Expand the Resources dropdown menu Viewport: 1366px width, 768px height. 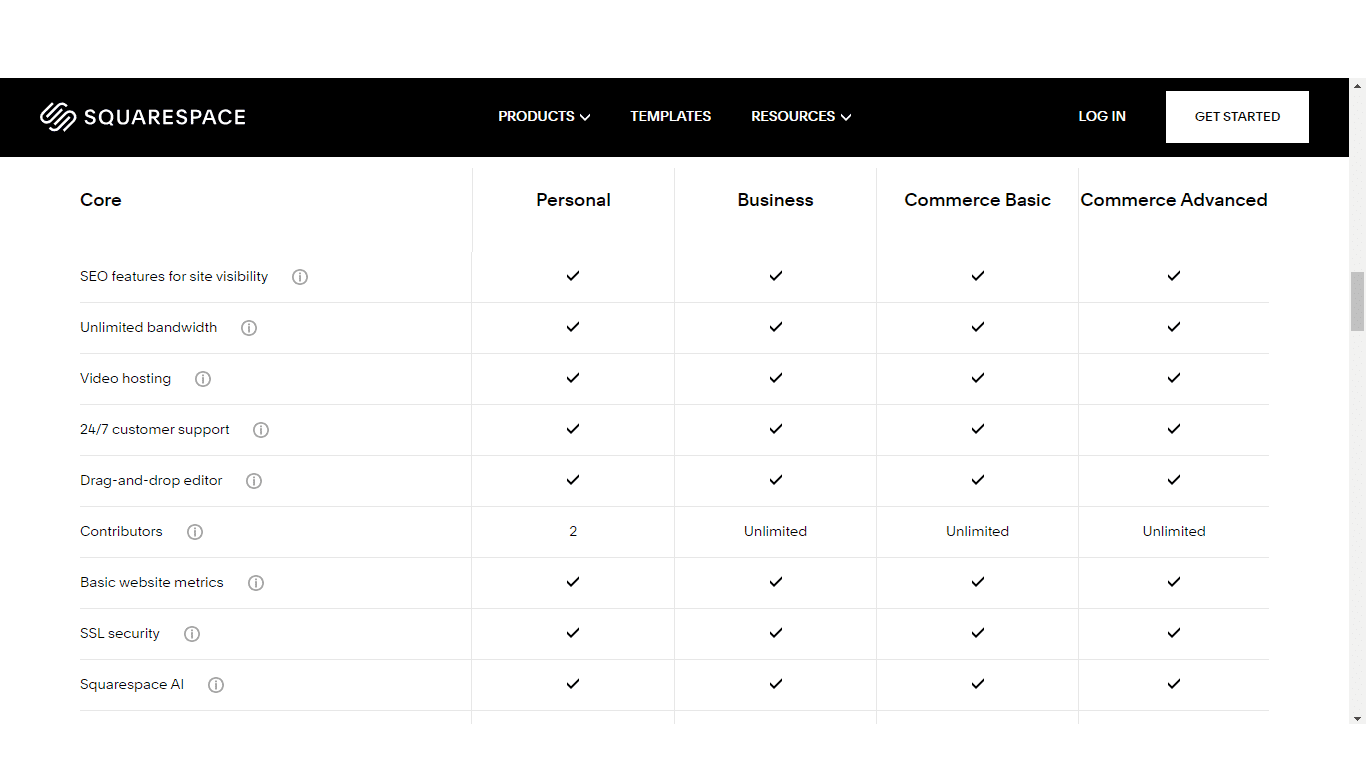pos(801,116)
